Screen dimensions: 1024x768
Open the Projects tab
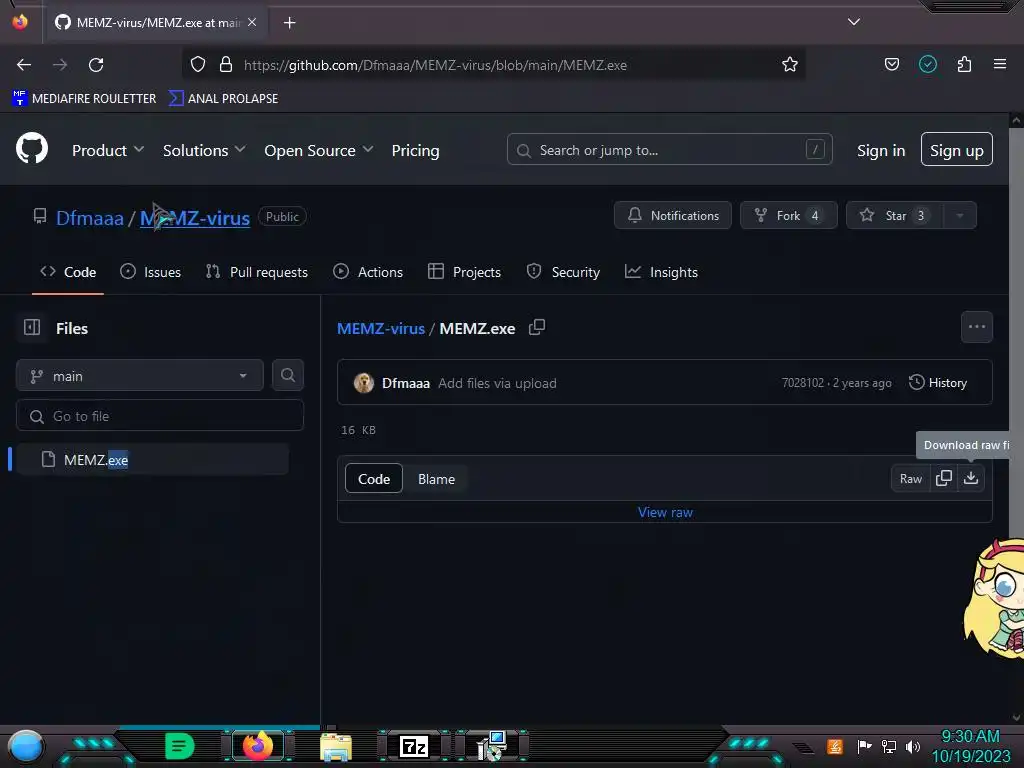point(464,272)
